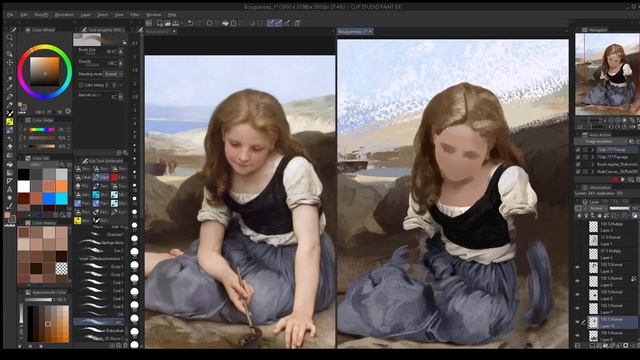Click Undo in the command bar
640x360 pixels.
pyautogui.click(x=191, y=23)
